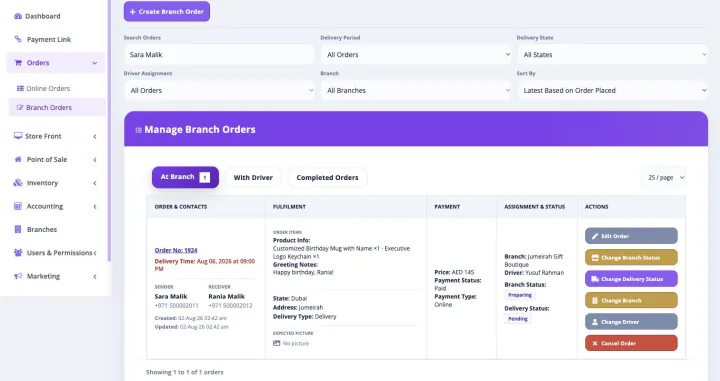Open the Branch filter dropdown
The height and width of the screenshot is (381, 720).
[416, 90]
